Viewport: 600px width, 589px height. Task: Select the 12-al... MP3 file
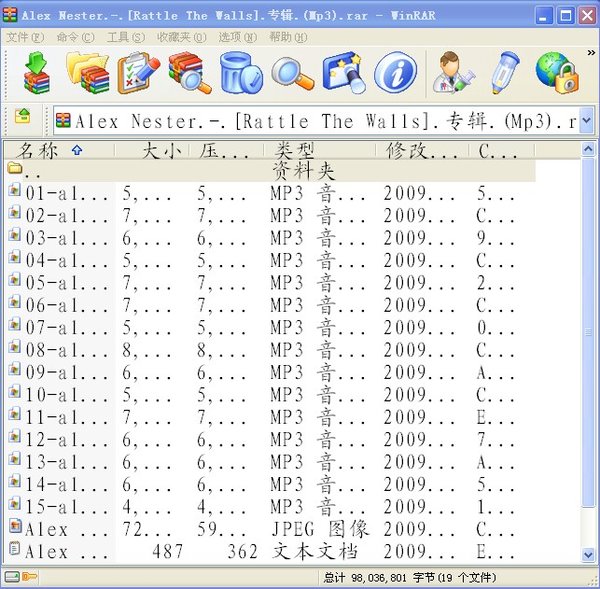(x=270, y=439)
